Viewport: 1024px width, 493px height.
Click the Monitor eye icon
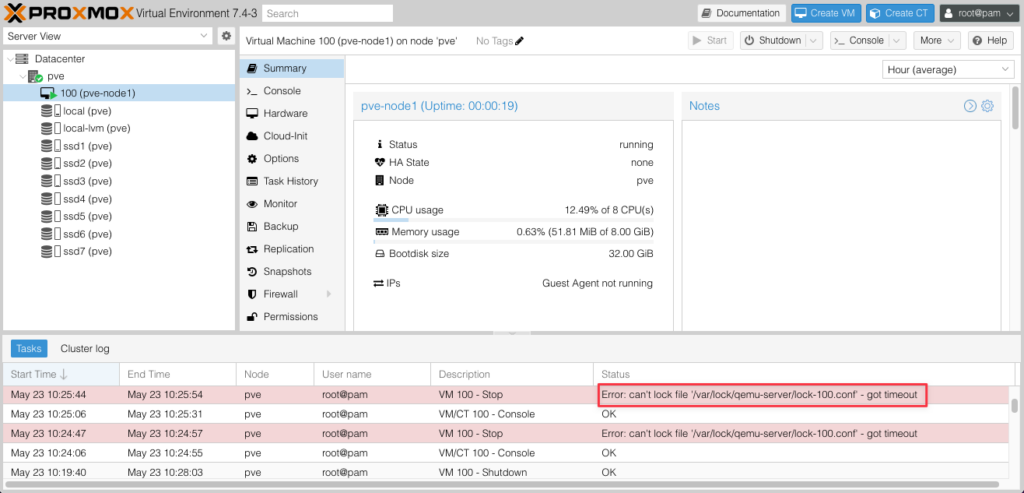[251, 204]
